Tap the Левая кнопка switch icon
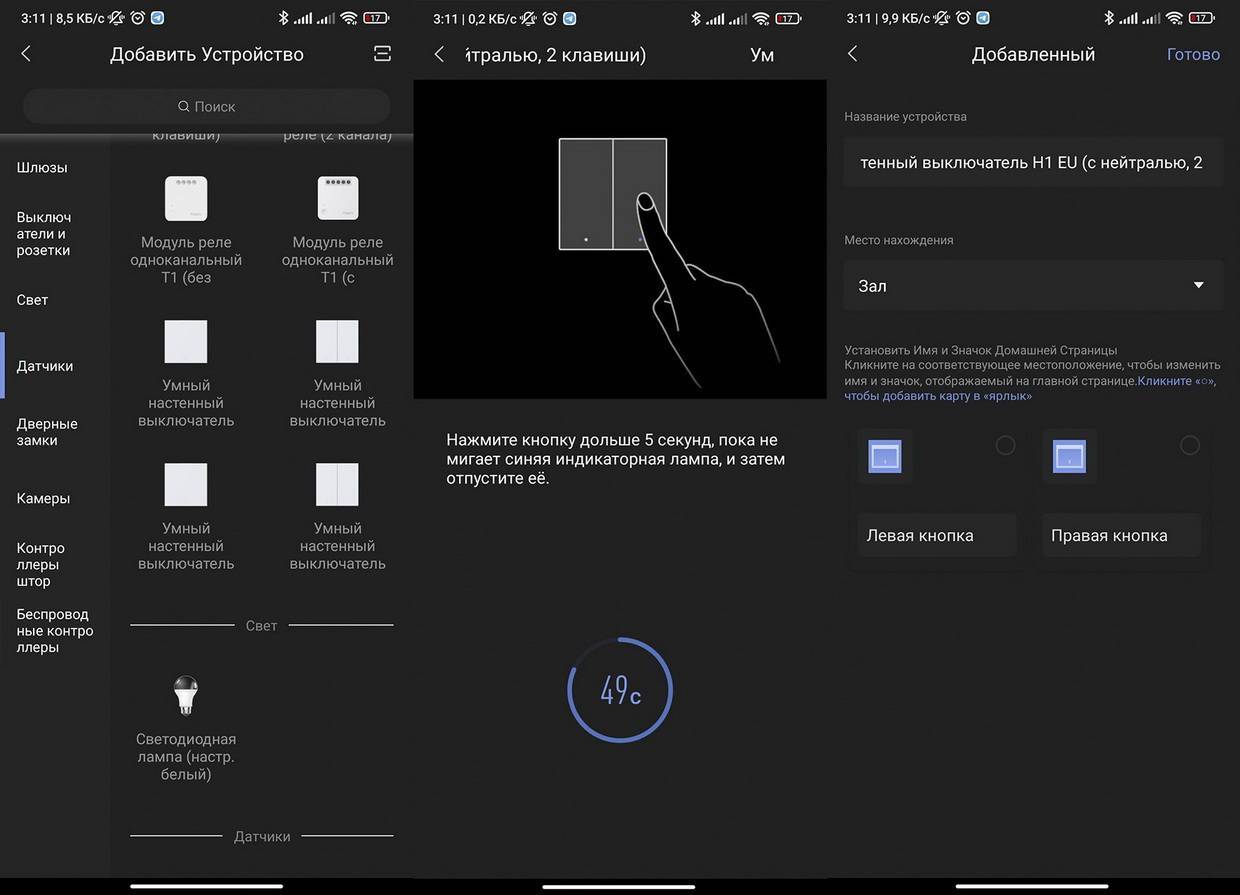The height and width of the screenshot is (895, 1240). coord(885,456)
